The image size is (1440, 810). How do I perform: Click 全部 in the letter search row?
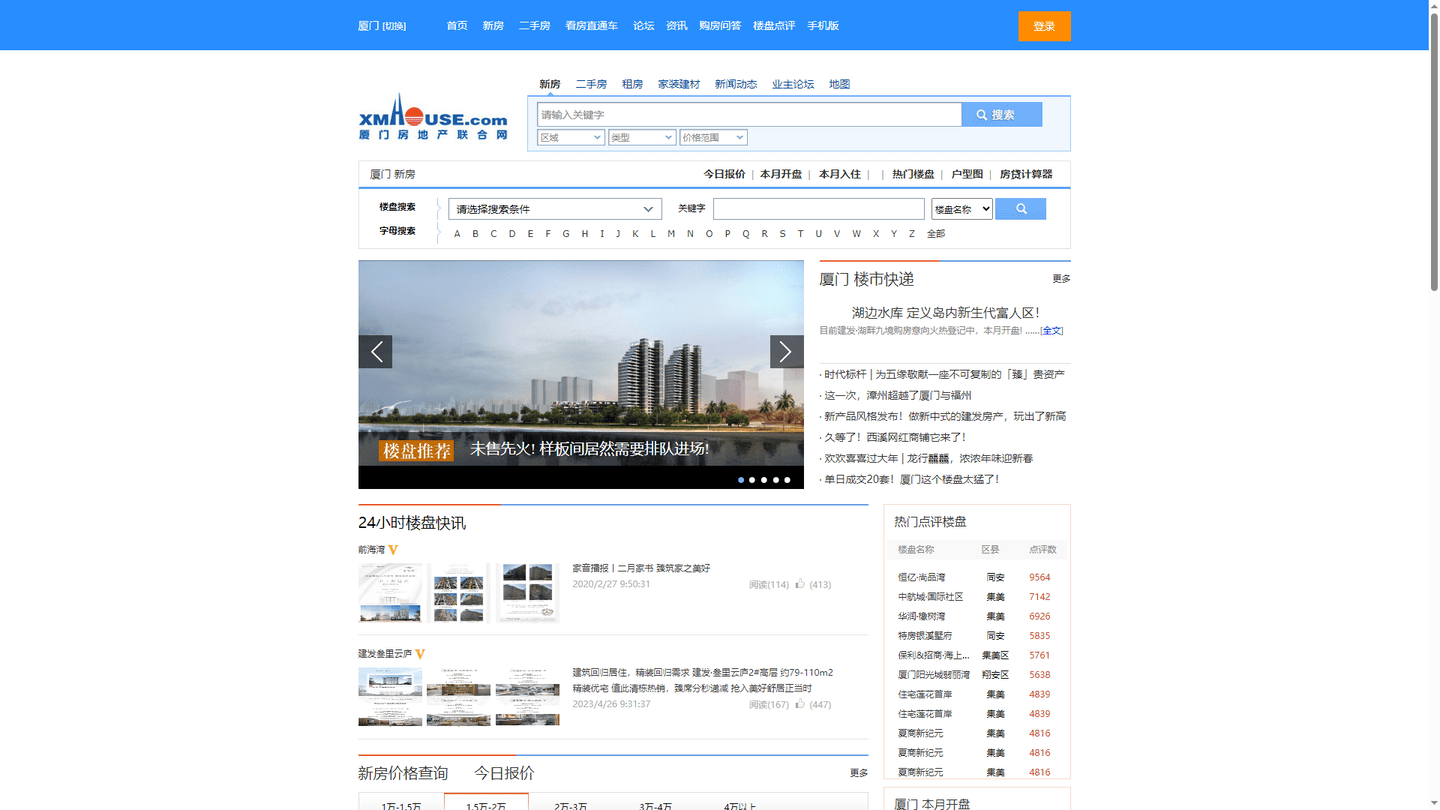pos(936,234)
